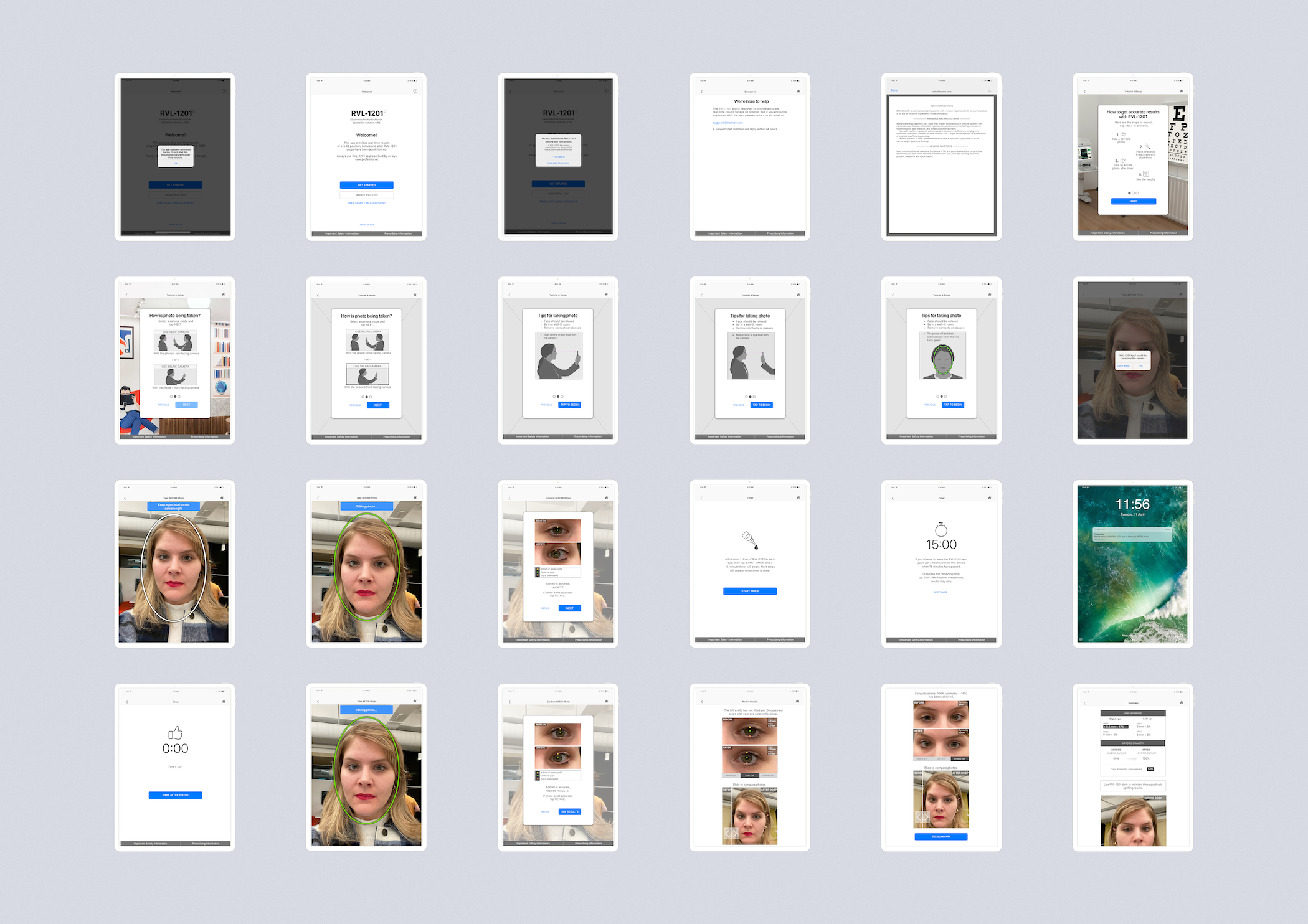The width and height of the screenshot is (1308, 924).
Task: Open Prescribing Information tab on Contact Us screen
Action: coord(780,233)
